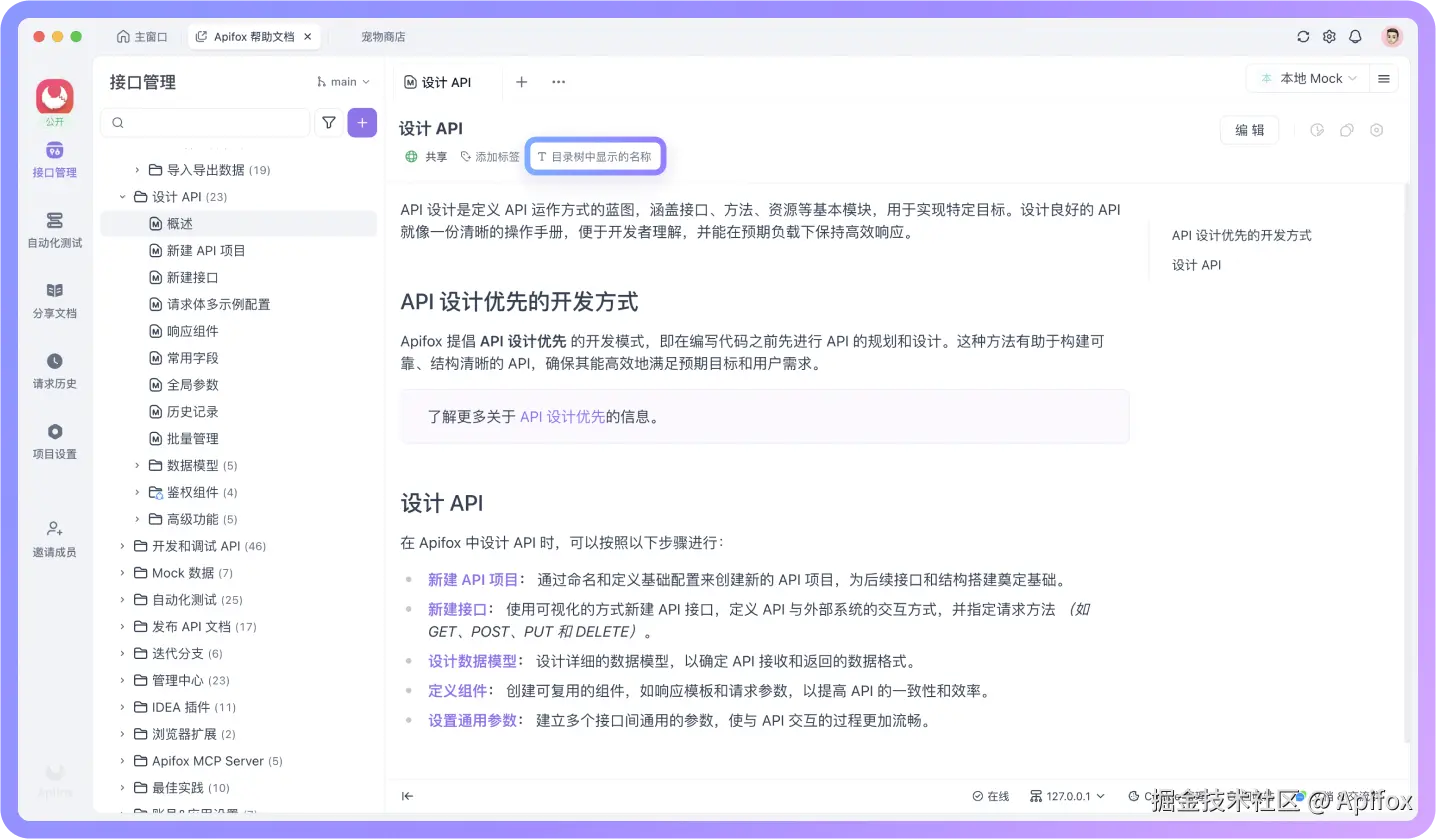Open more tabs options ellipsis
Screen dimensions: 1436x839
coord(559,82)
